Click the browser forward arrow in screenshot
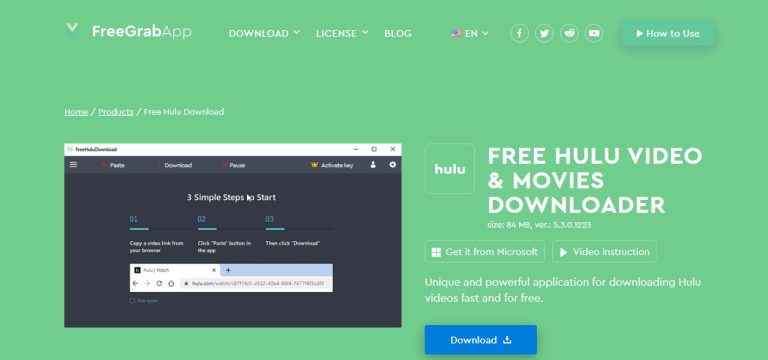The width and height of the screenshot is (768, 360). pos(147,284)
